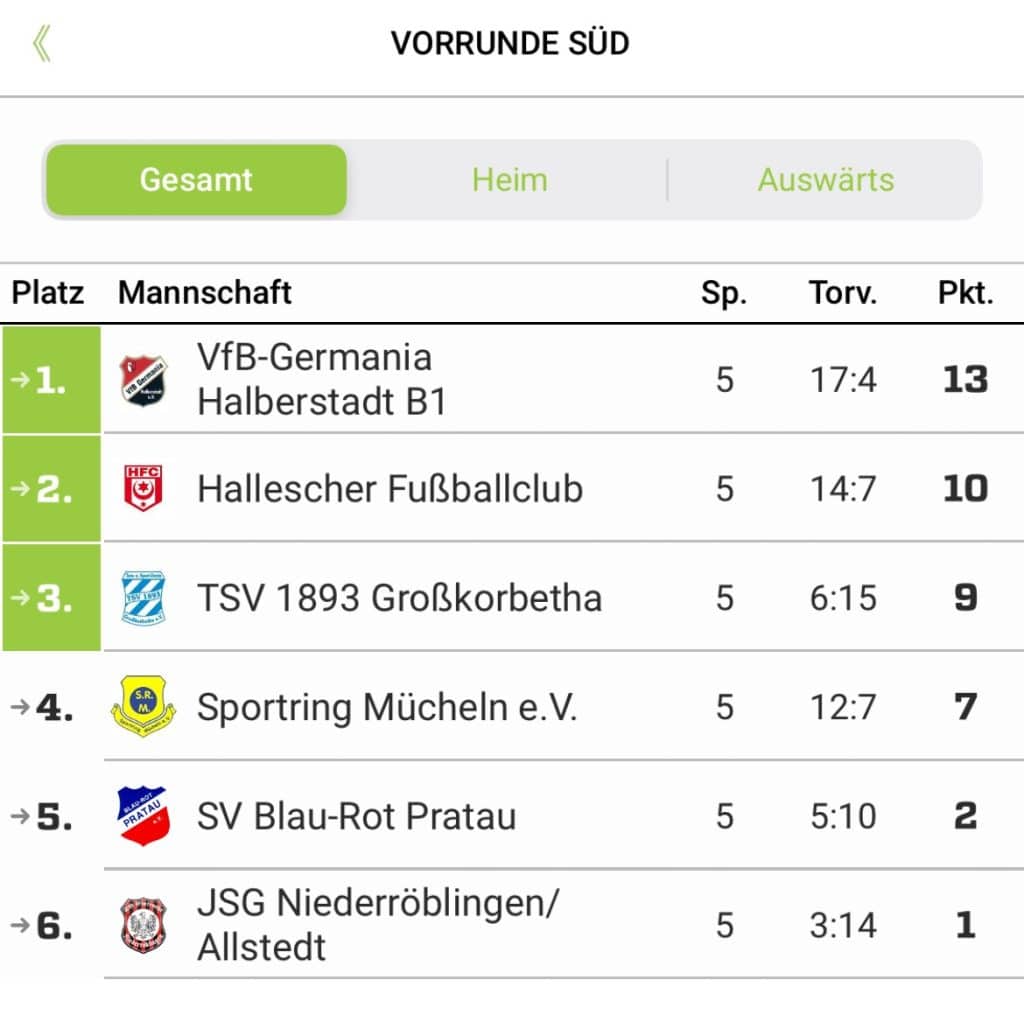Image resolution: width=1024 pixels, height=1015 pixels.
Task: Click SV Blau-Rot Pratau club logo
Action: (143, 816)
